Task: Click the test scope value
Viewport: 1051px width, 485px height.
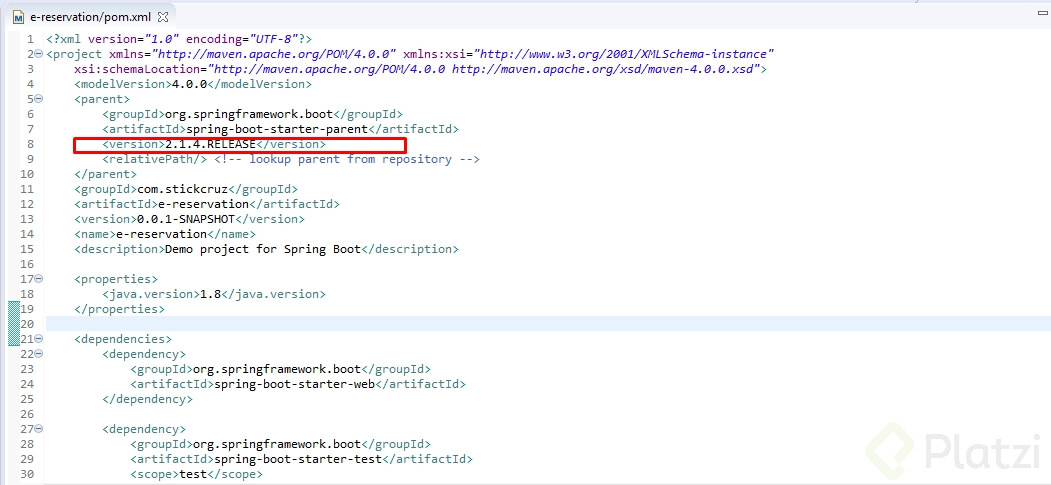Action: click(x=193, y=474)
